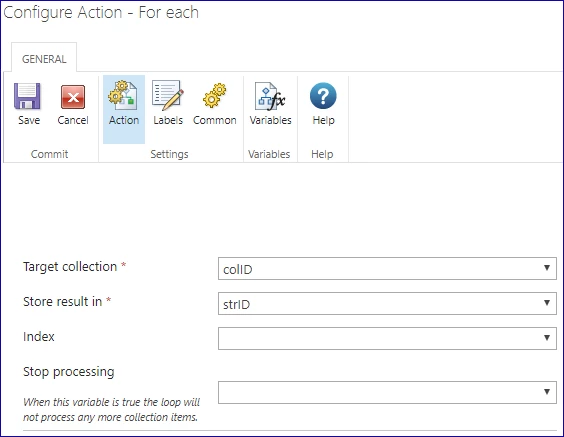Click the blue Help question mark icon

(323, 96)
